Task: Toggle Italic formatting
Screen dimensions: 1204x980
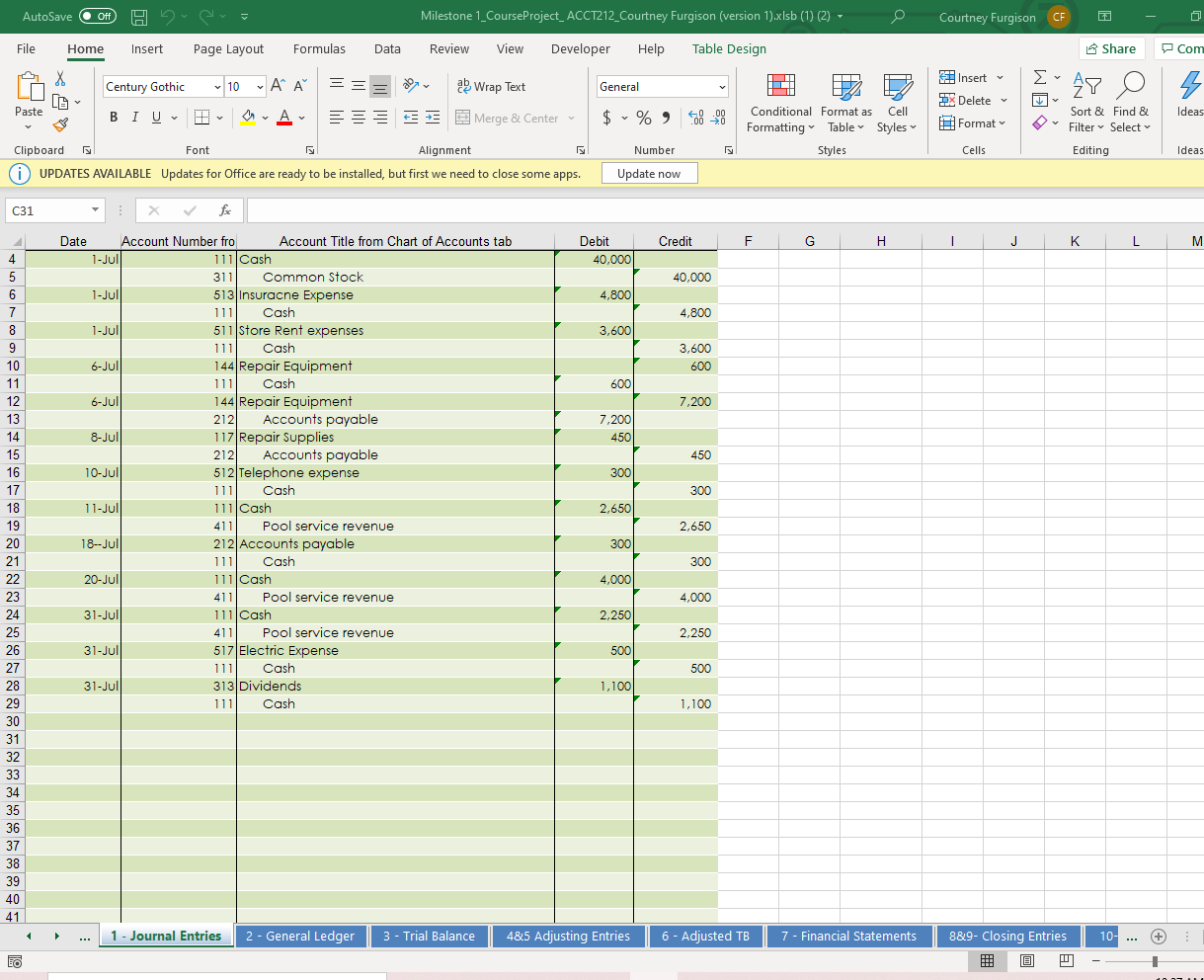Action: coord(135,118)
